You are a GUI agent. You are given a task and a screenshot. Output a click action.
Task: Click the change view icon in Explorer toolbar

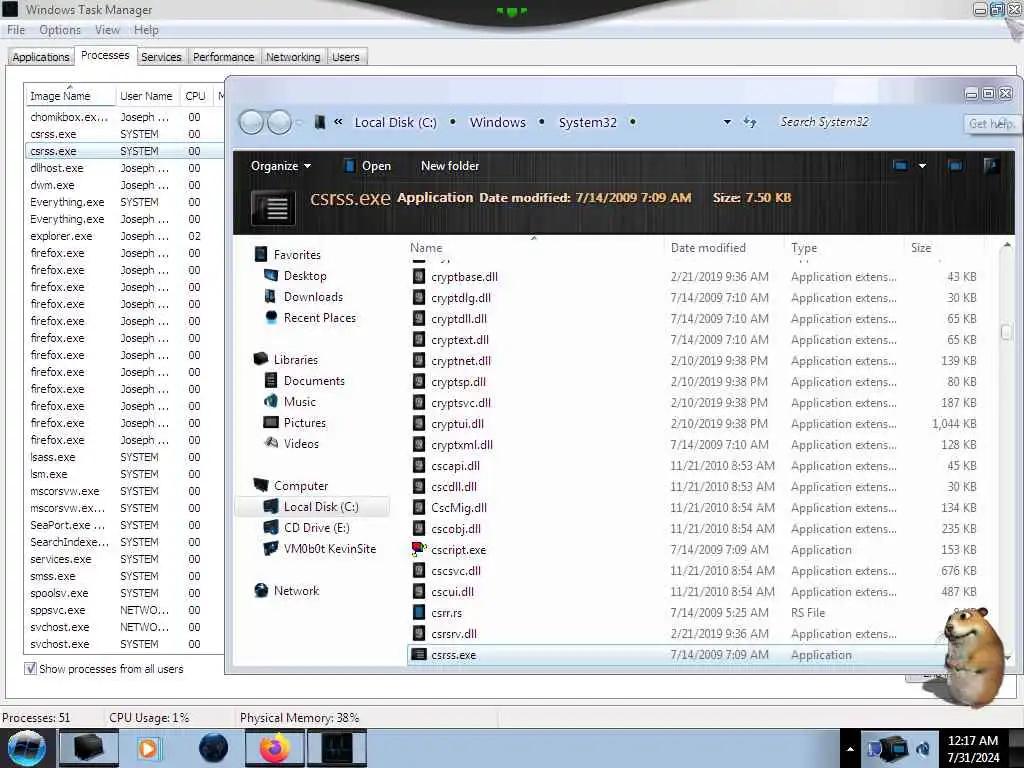pos(901,166)
